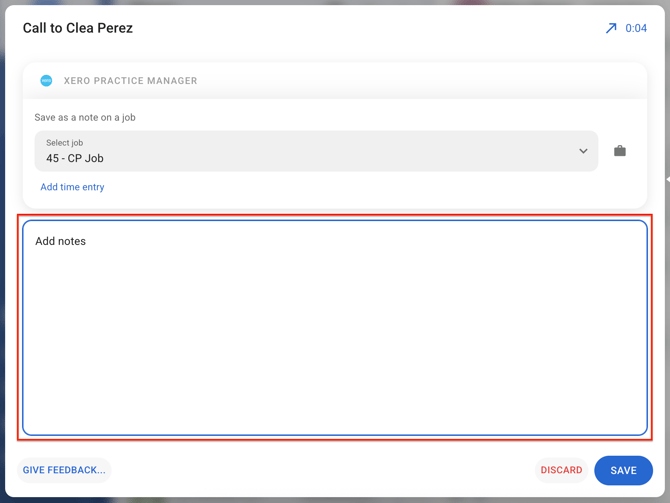Click 'Save as a note on a job' label
670x503 pixels.
click(85, 118)
